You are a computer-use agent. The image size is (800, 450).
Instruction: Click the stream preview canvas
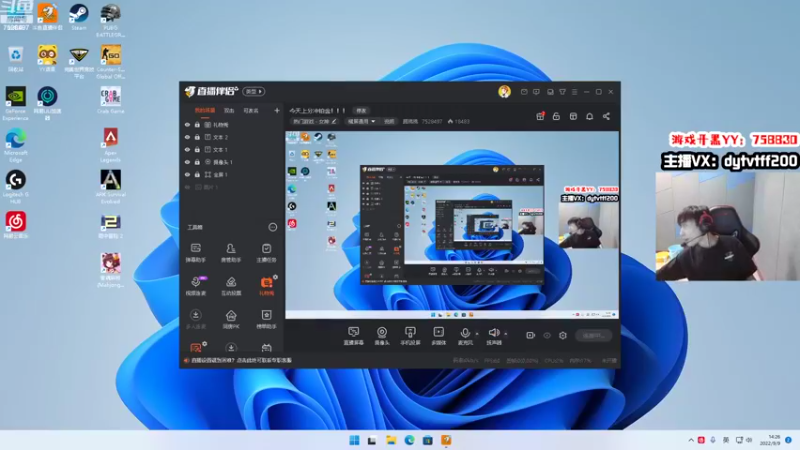452,225
